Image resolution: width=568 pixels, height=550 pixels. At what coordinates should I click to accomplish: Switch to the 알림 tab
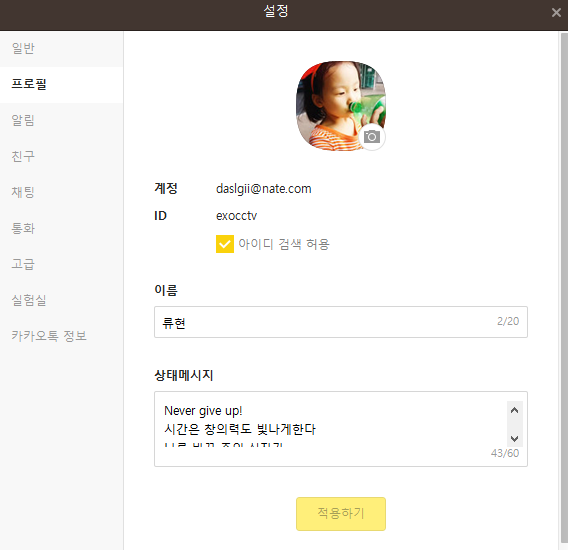[62, 120]
